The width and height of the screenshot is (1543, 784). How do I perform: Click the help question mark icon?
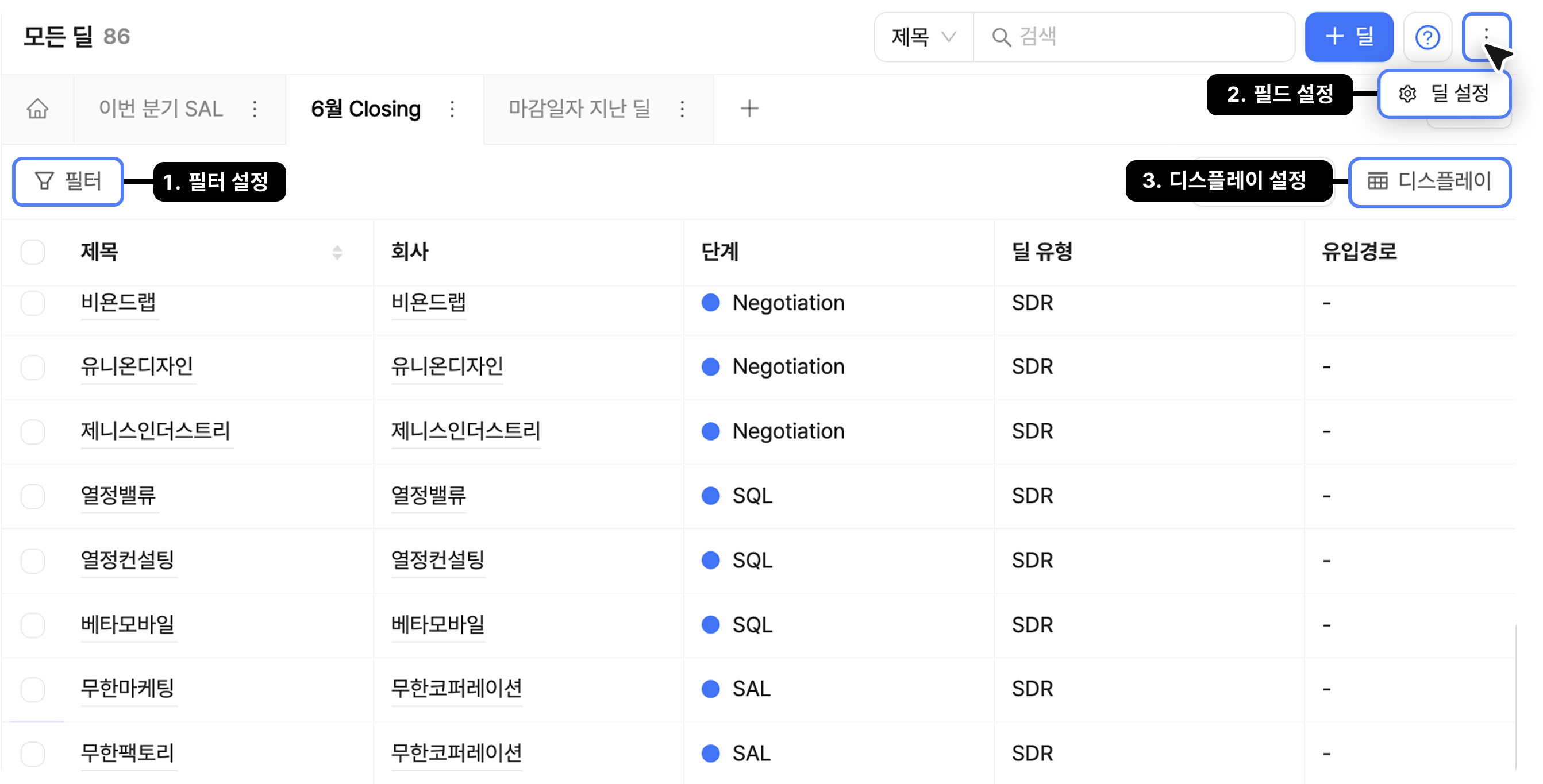pyautogui.click(x=1427, y=37)
